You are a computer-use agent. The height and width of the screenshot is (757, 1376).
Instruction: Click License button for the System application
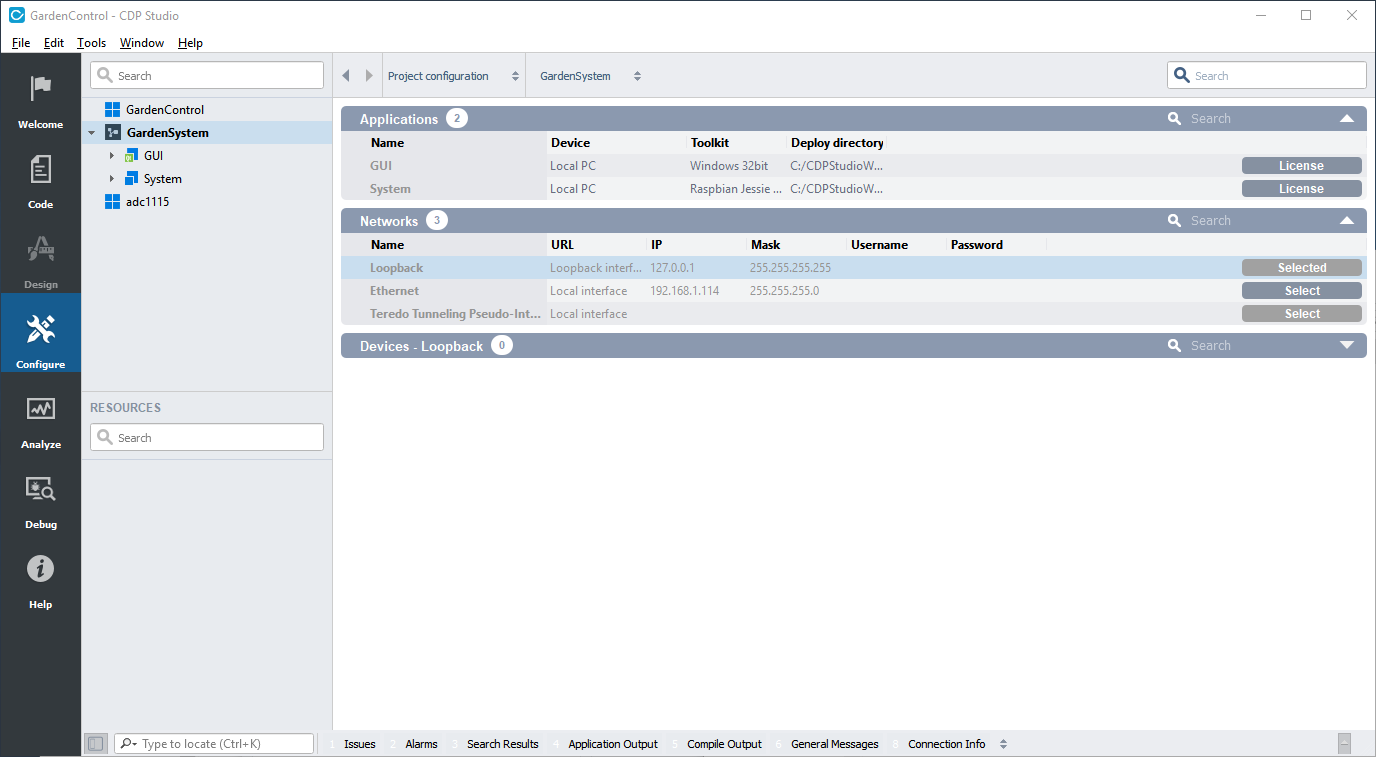(x=1301, y=189)
